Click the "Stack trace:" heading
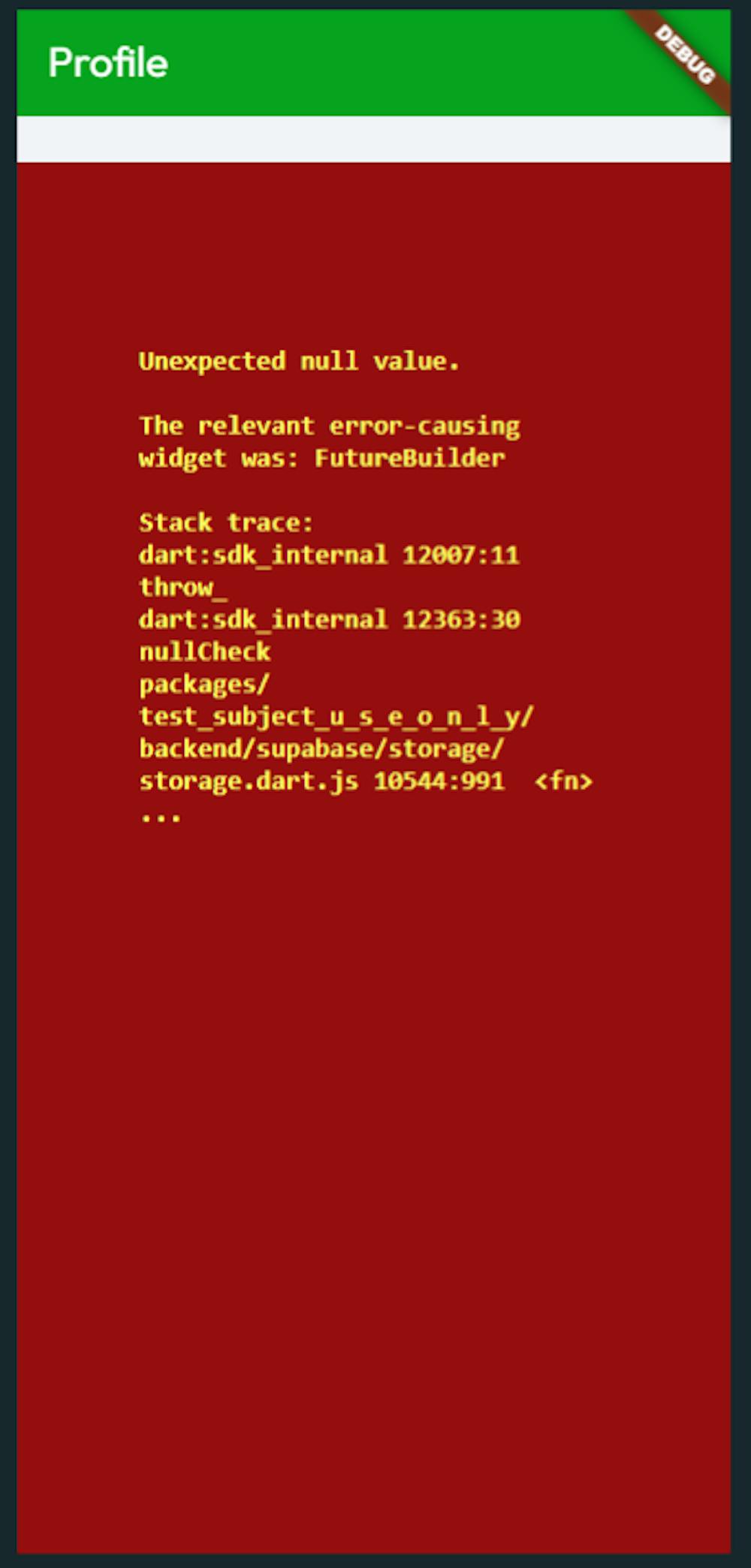Viewport: 751px width, 1568px height. (226, 522)
